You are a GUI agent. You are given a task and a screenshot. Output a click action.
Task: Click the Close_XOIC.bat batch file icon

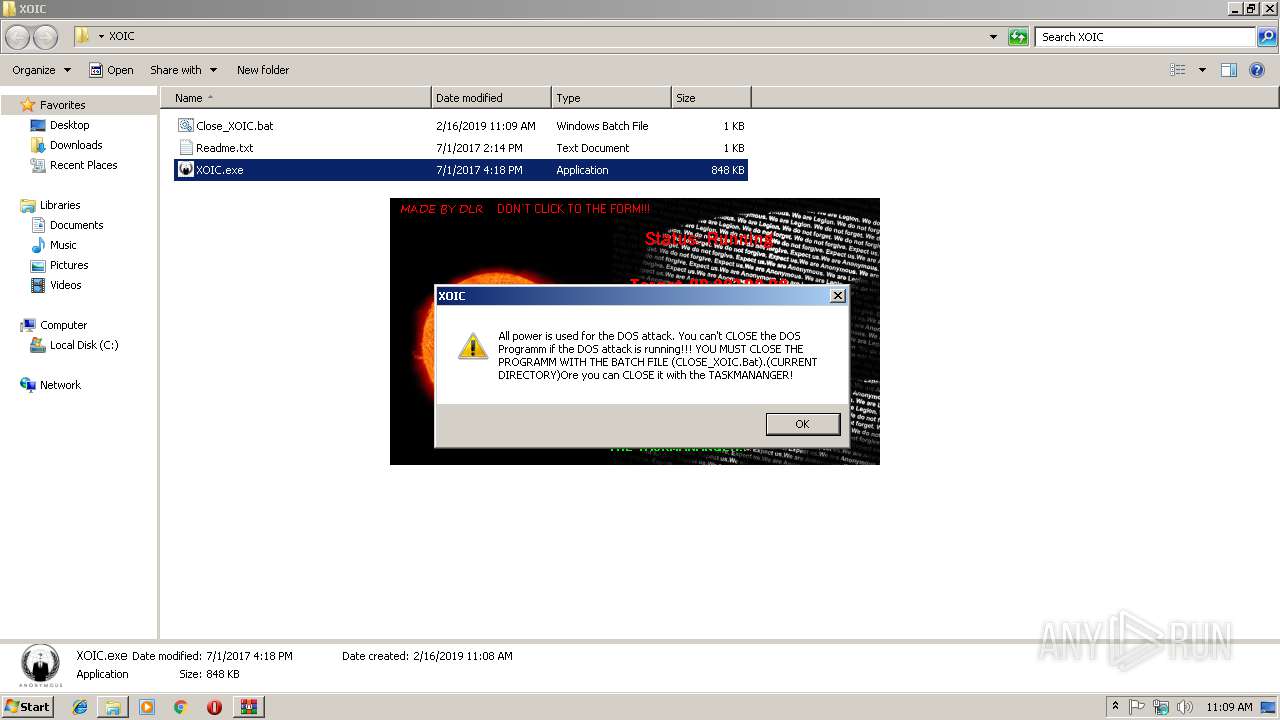coord(185,126)
